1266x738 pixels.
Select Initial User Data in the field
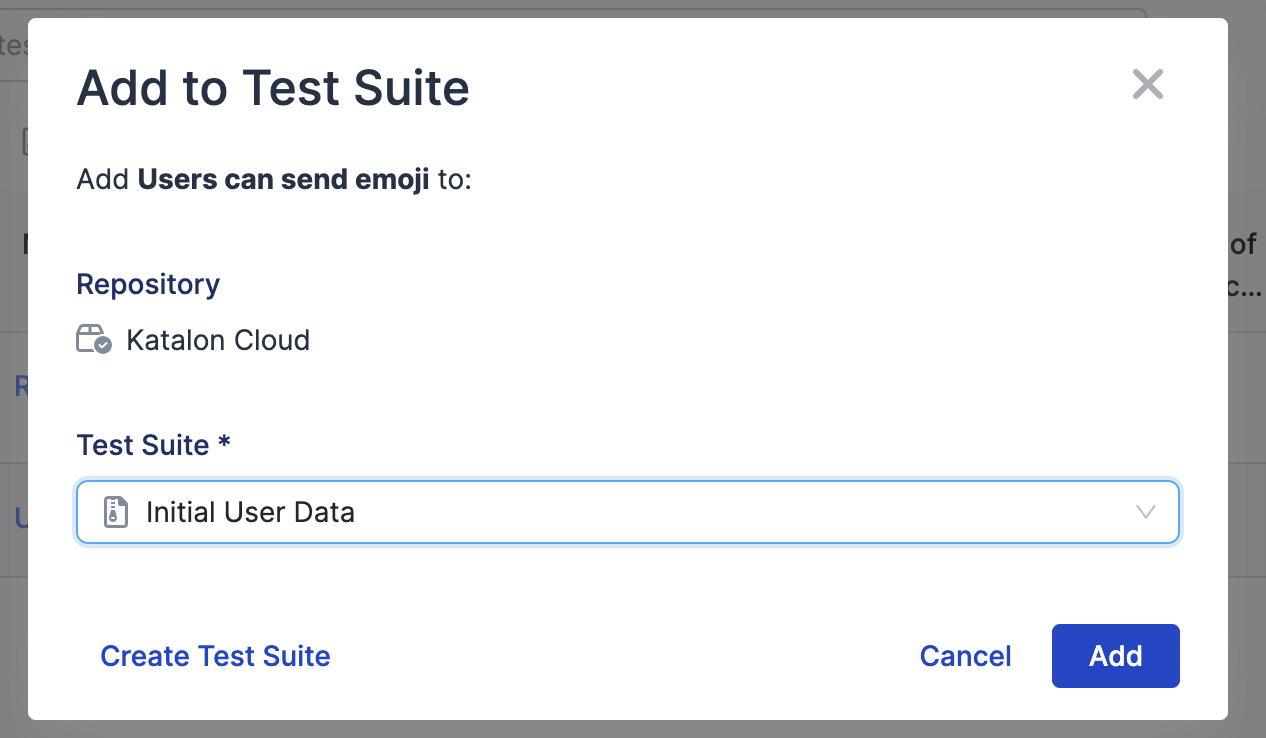[251, 511]
